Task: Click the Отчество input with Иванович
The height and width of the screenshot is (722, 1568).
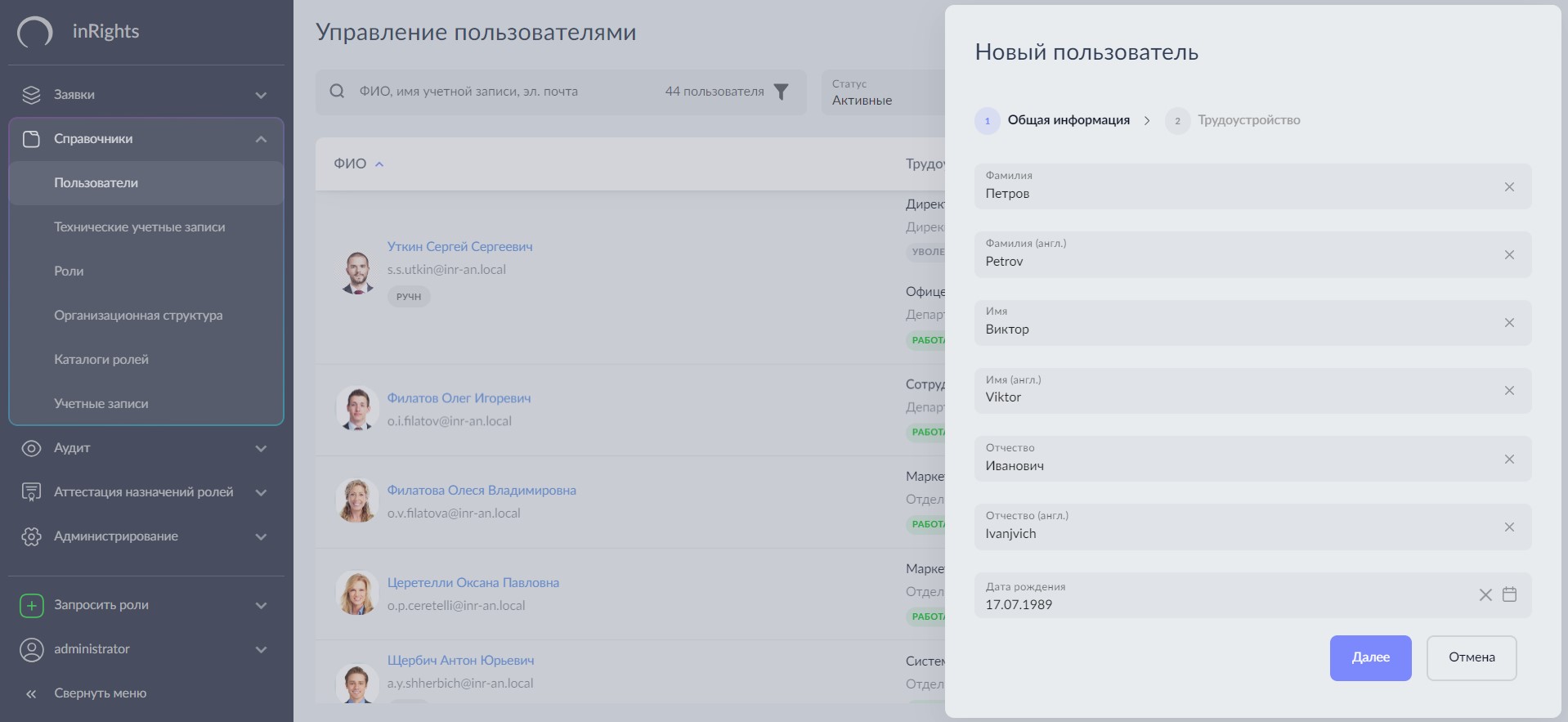Action: [x=1252, y=459]
